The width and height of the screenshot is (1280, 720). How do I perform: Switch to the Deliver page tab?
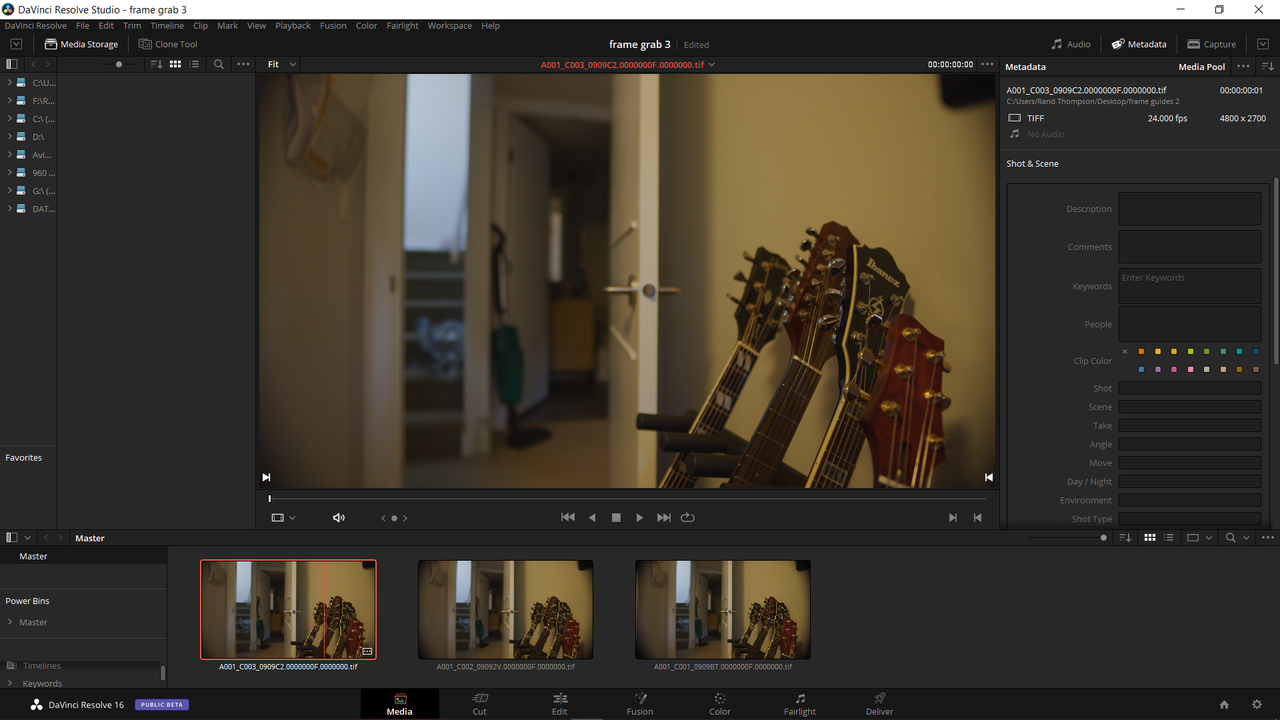880,704
